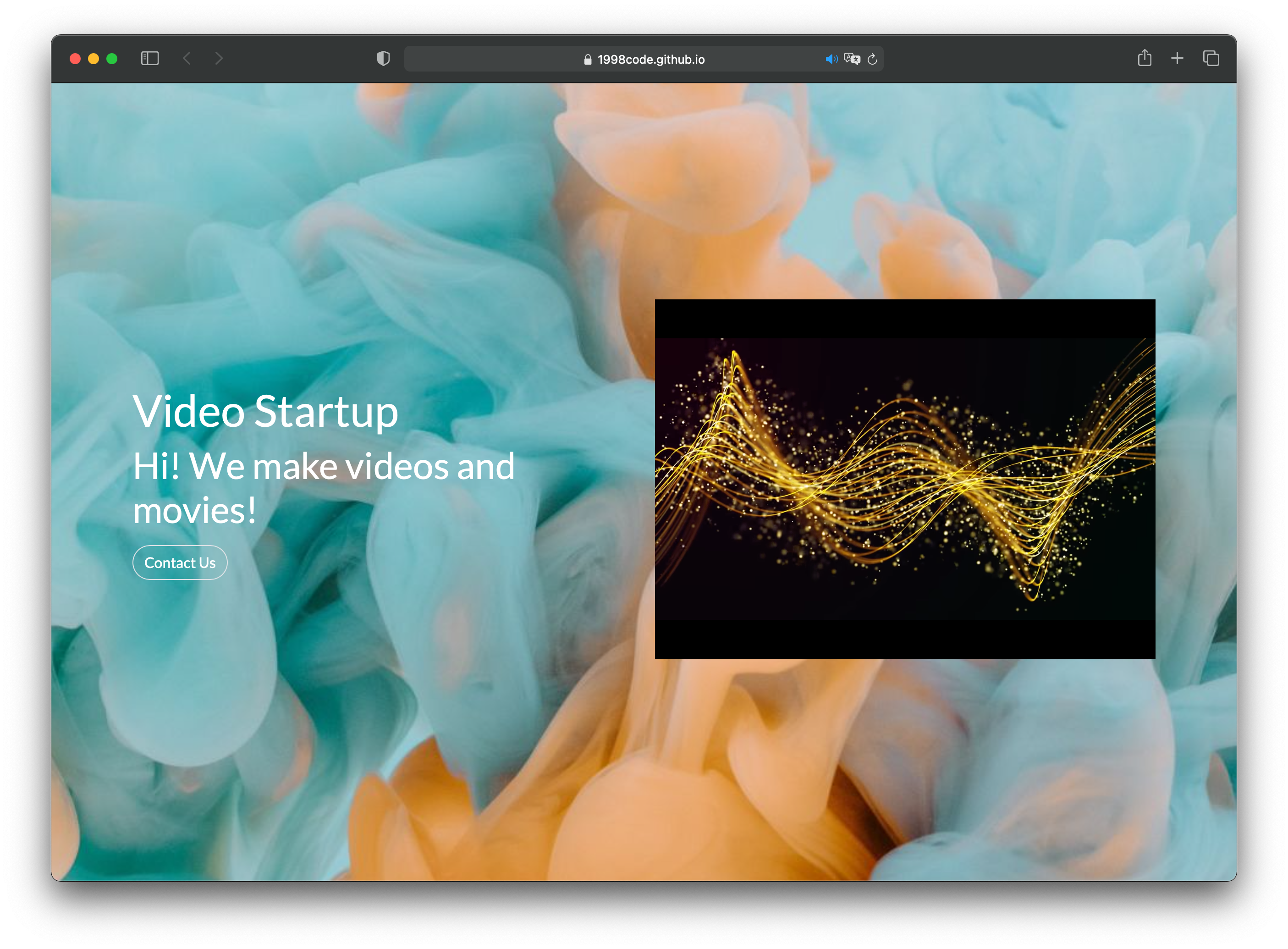Close the Safari window with the red button
The width and height of the screenshot is (1288, 949).
pos(75,59)
